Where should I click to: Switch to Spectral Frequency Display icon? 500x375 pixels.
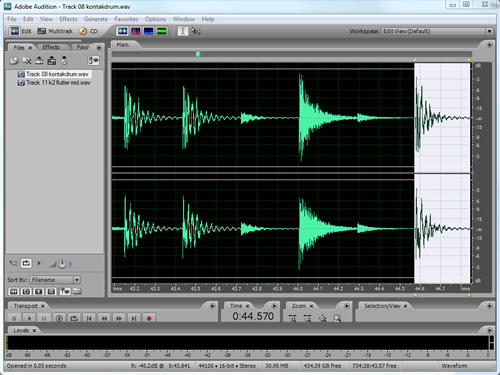(136, 31)
